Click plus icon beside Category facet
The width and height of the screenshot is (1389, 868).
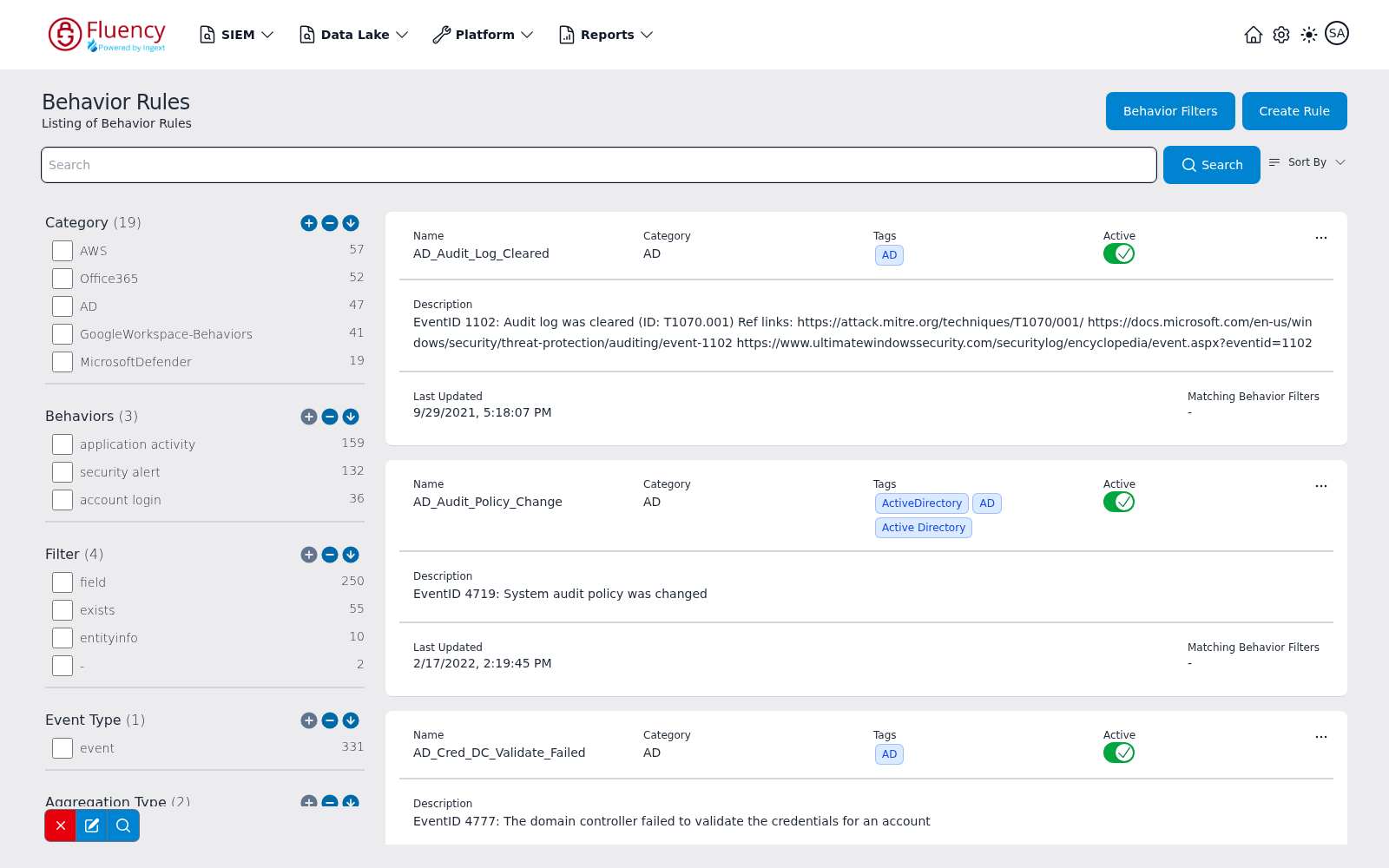tap(309, 223)
